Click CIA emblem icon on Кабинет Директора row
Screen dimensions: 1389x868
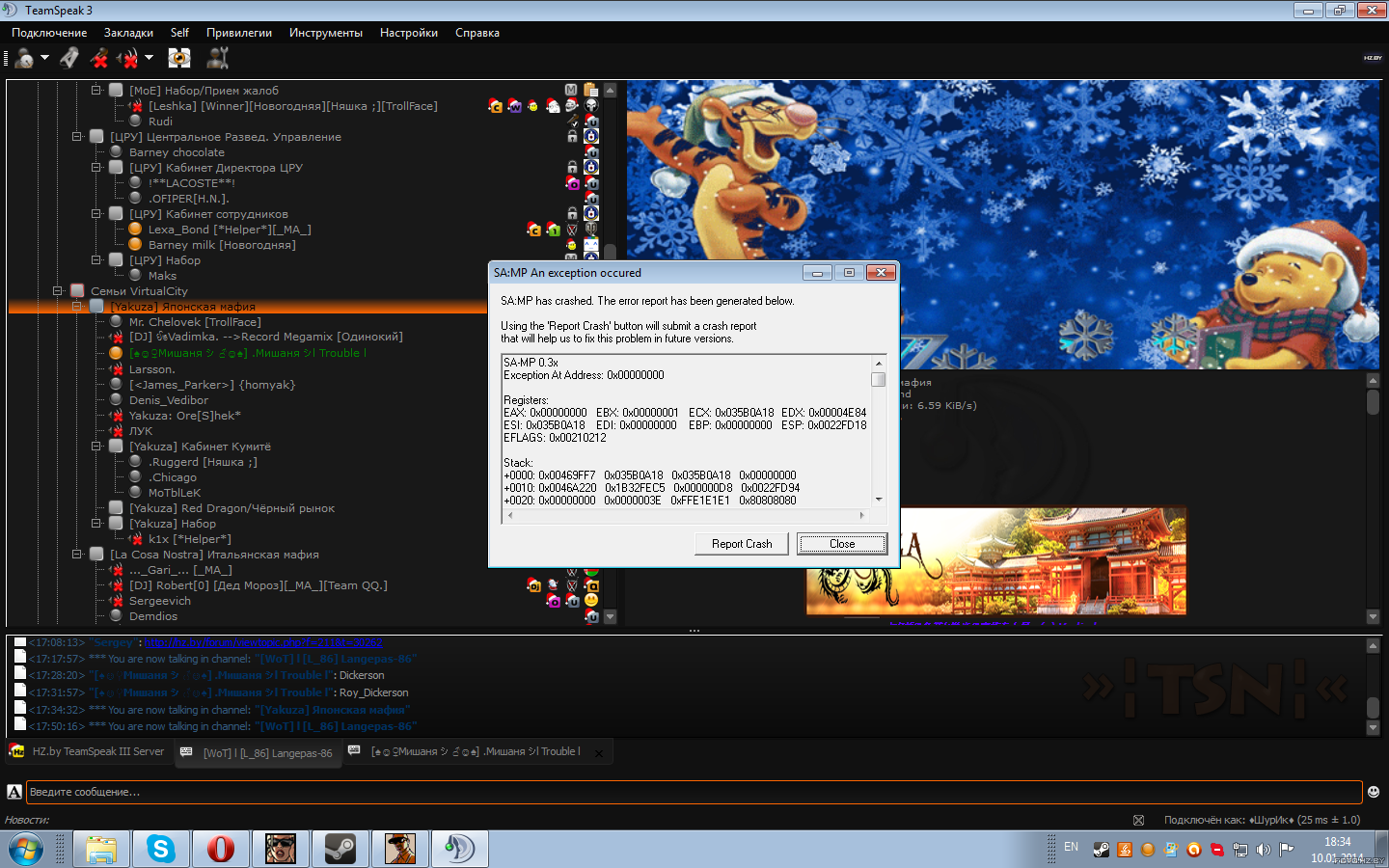(x=591, y=167)
